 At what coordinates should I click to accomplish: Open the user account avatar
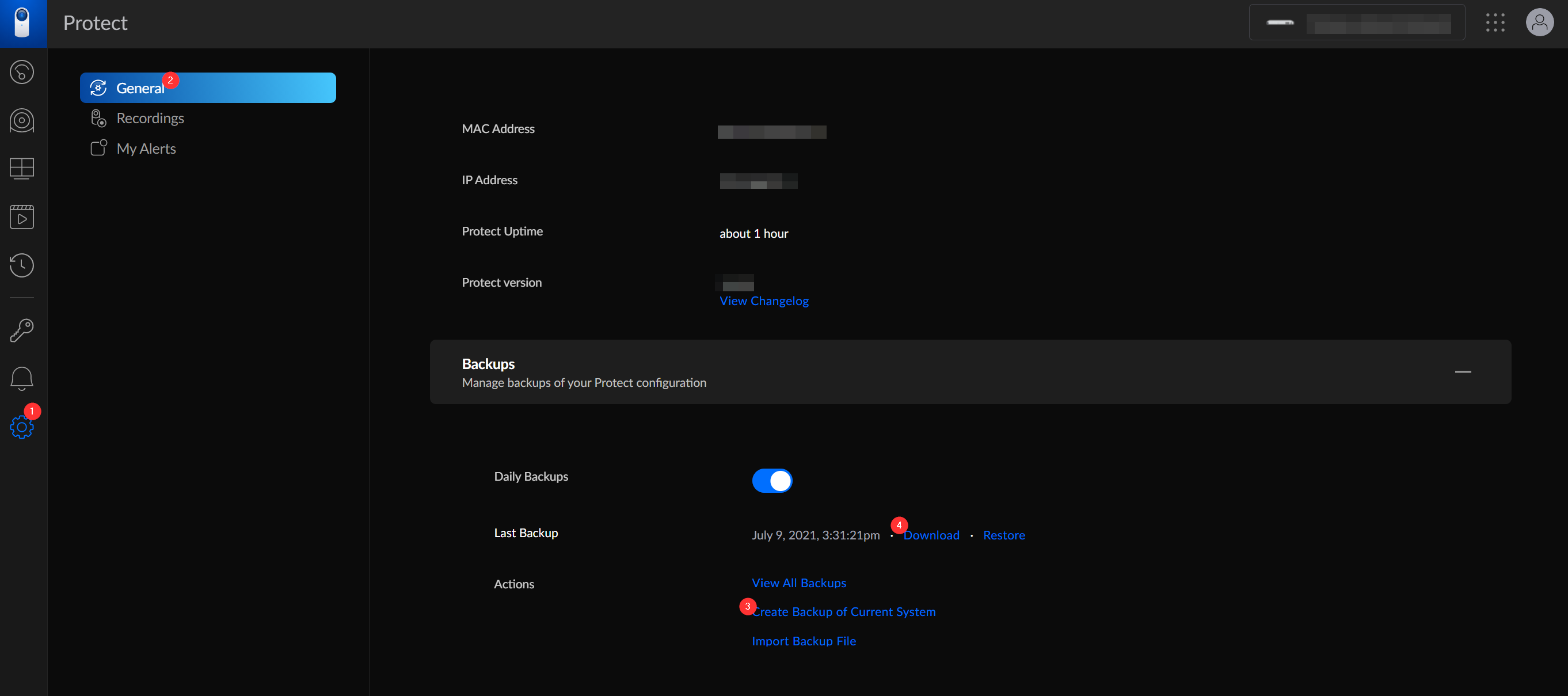click(1539, 23)
